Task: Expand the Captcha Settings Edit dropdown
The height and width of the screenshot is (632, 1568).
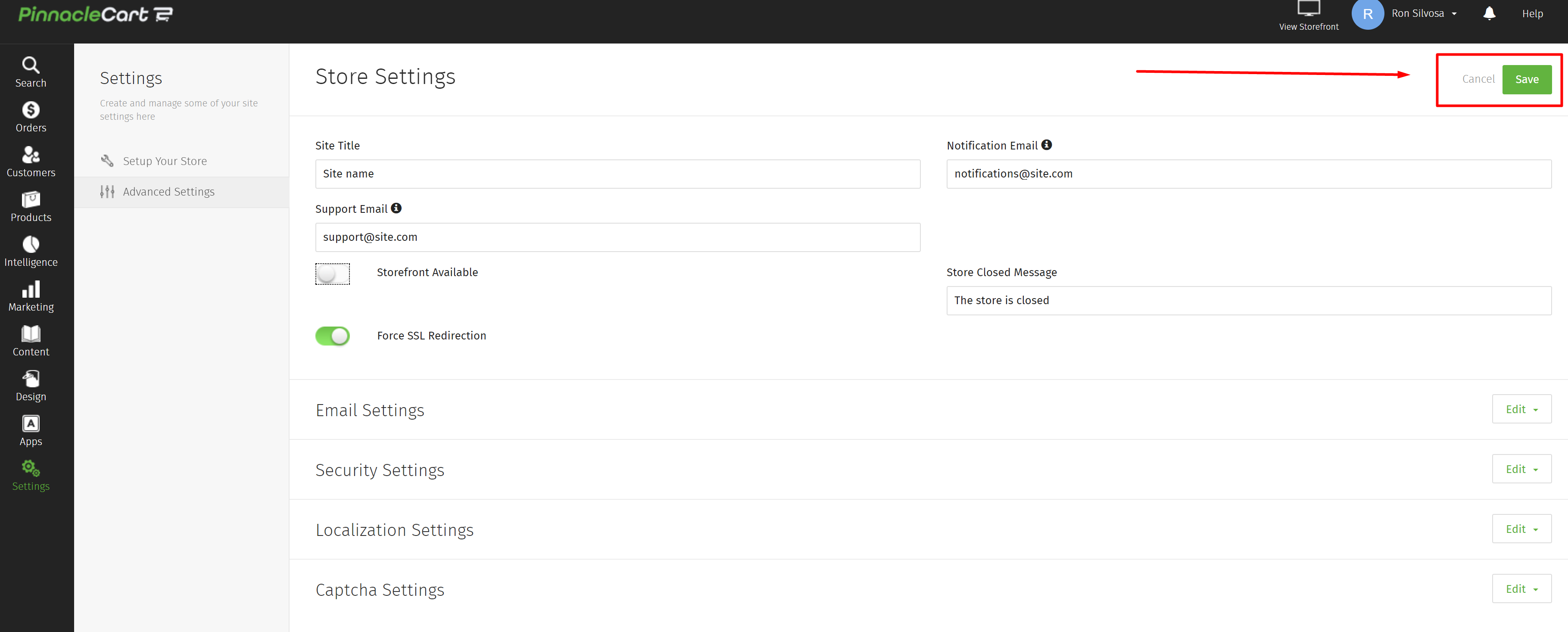Action: [1521, 589]
